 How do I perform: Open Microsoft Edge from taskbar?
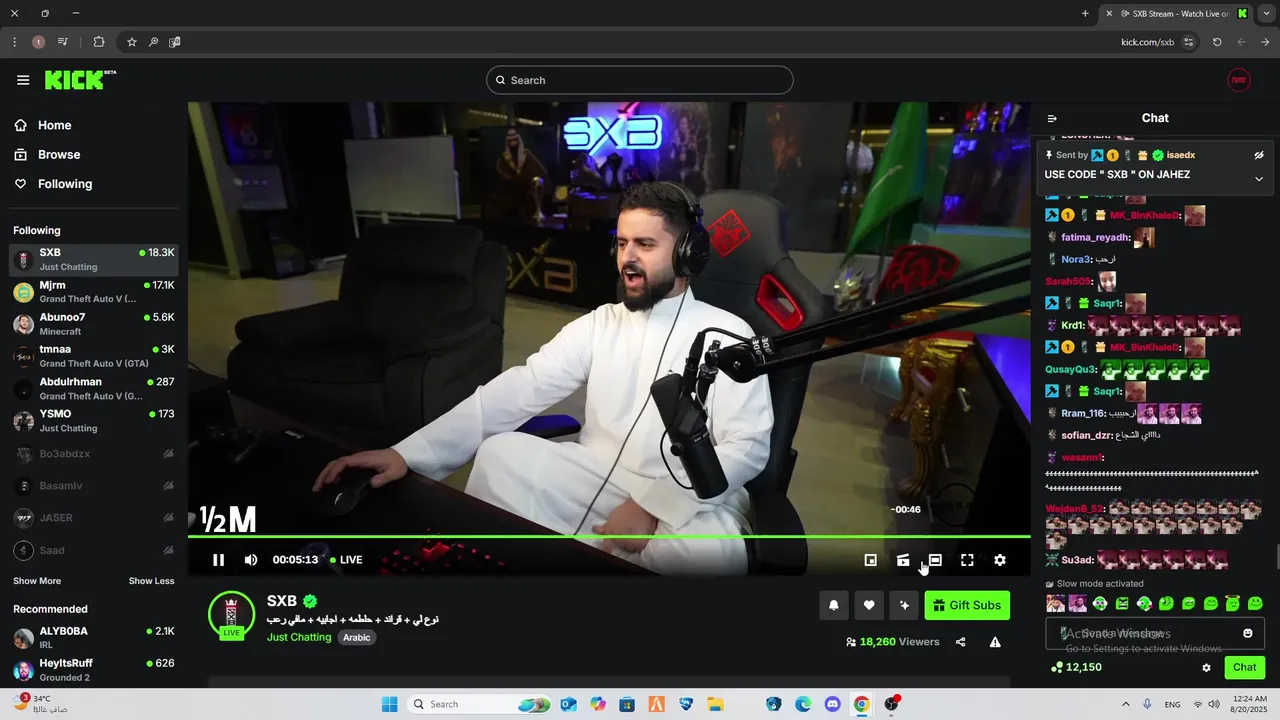coord(803,704)
